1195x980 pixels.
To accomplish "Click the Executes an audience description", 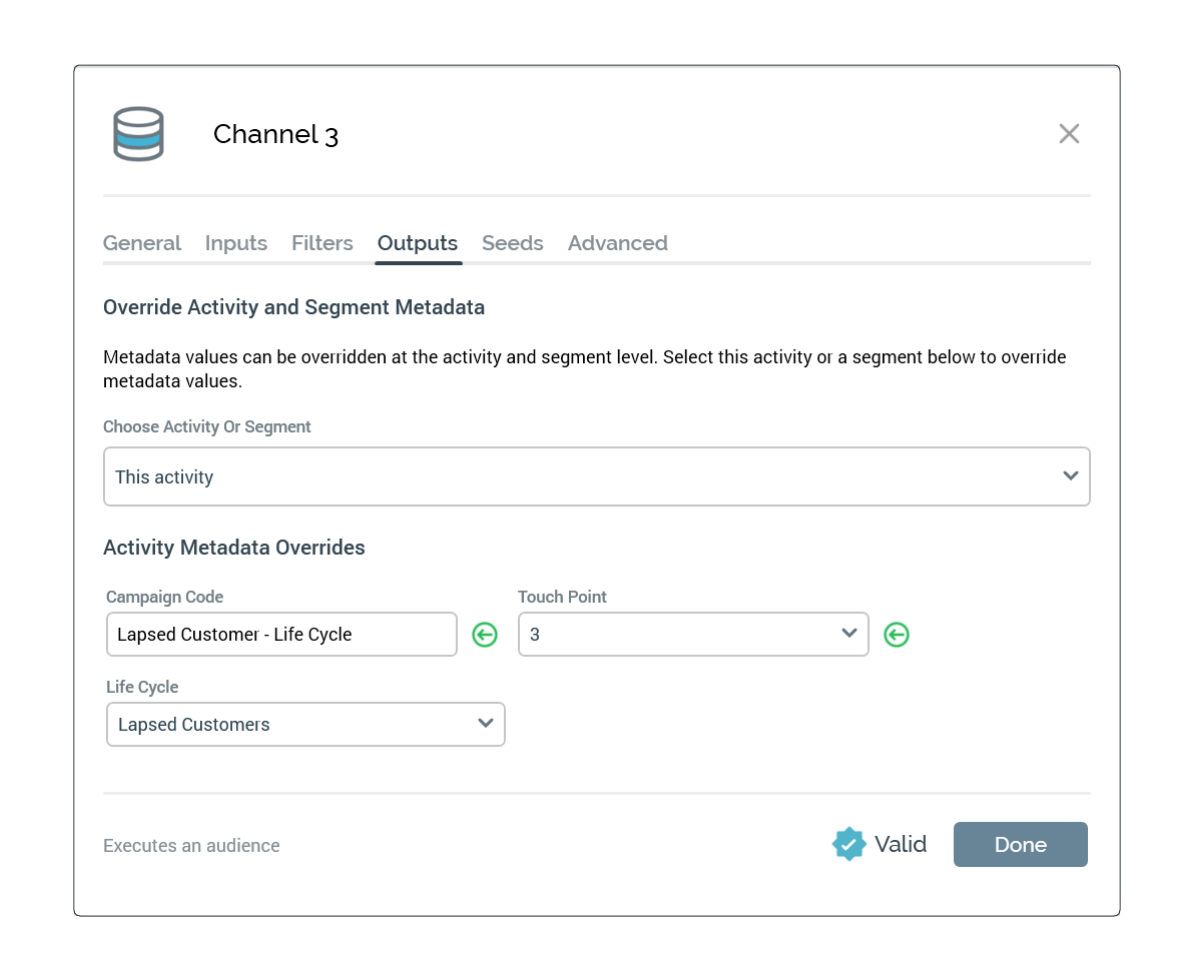I will [x=191, y=846].
